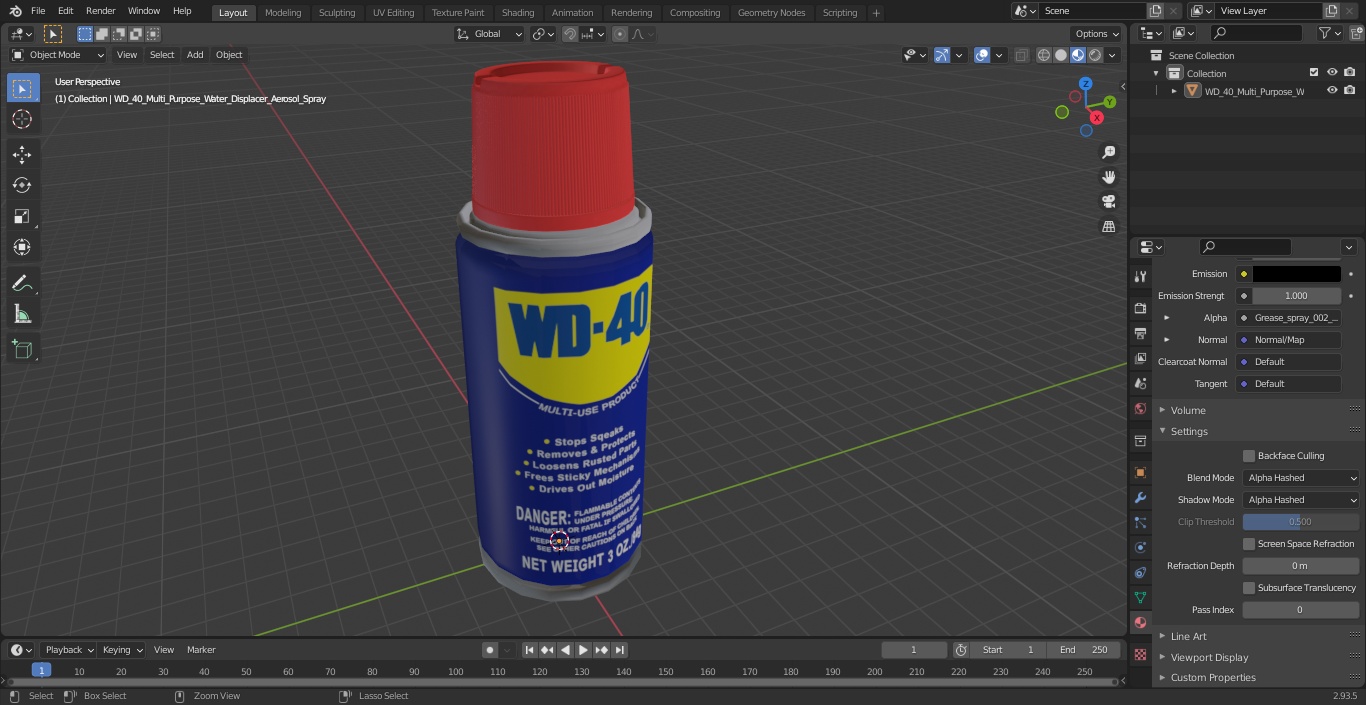
Task: Open the viewport Add menu
Action: coord(195,55)
